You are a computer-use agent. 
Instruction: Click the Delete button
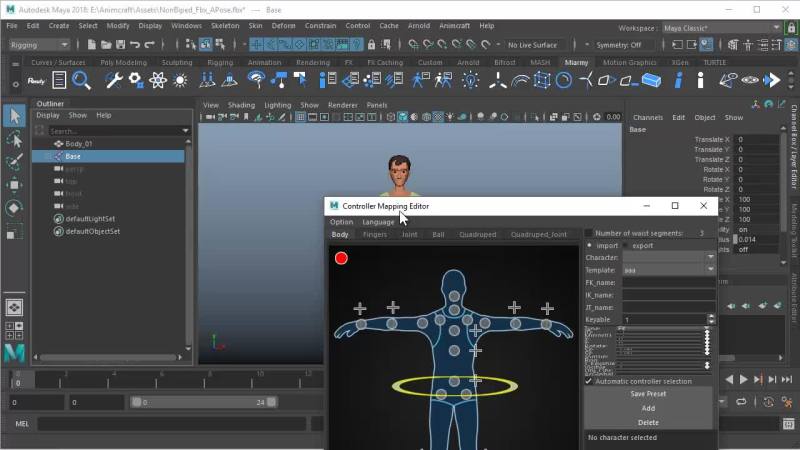[x=648, y=422]
